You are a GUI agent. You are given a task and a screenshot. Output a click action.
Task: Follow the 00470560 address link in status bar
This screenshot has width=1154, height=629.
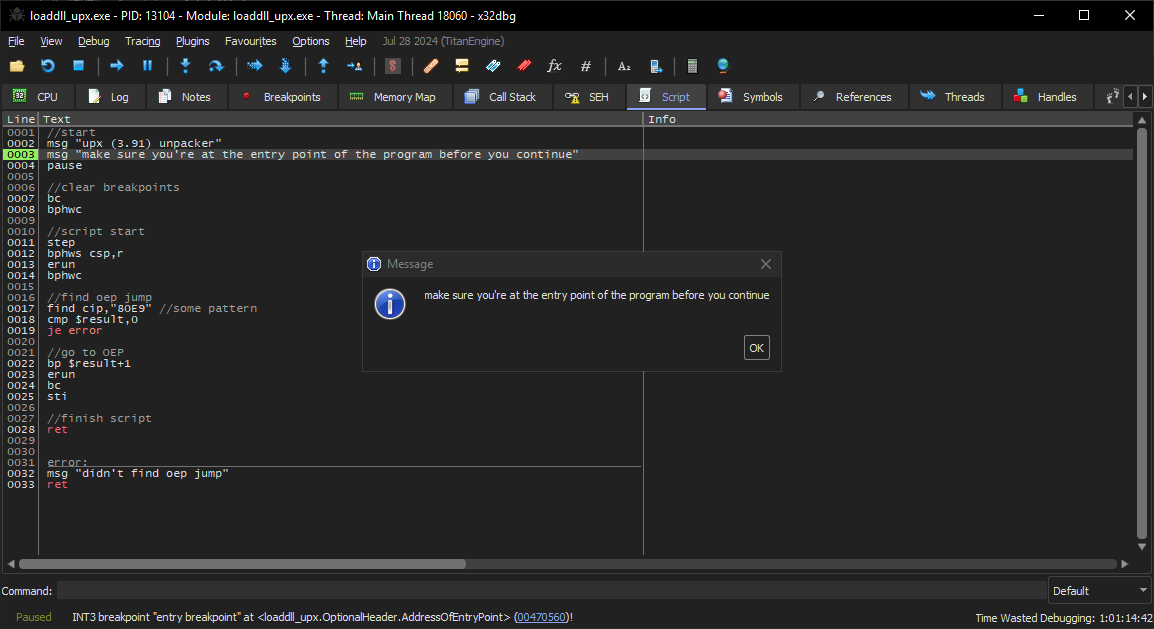point(541,617)
